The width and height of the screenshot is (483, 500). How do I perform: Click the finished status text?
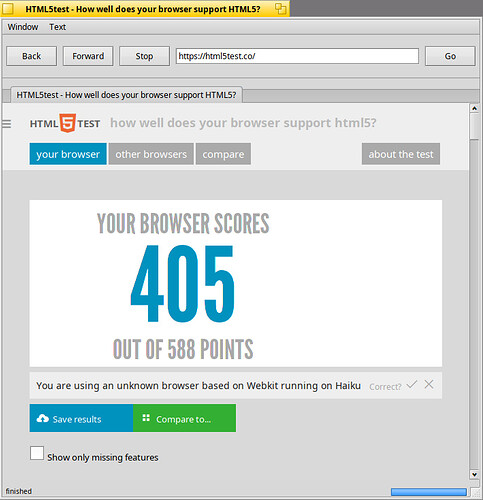click(19, 491)
